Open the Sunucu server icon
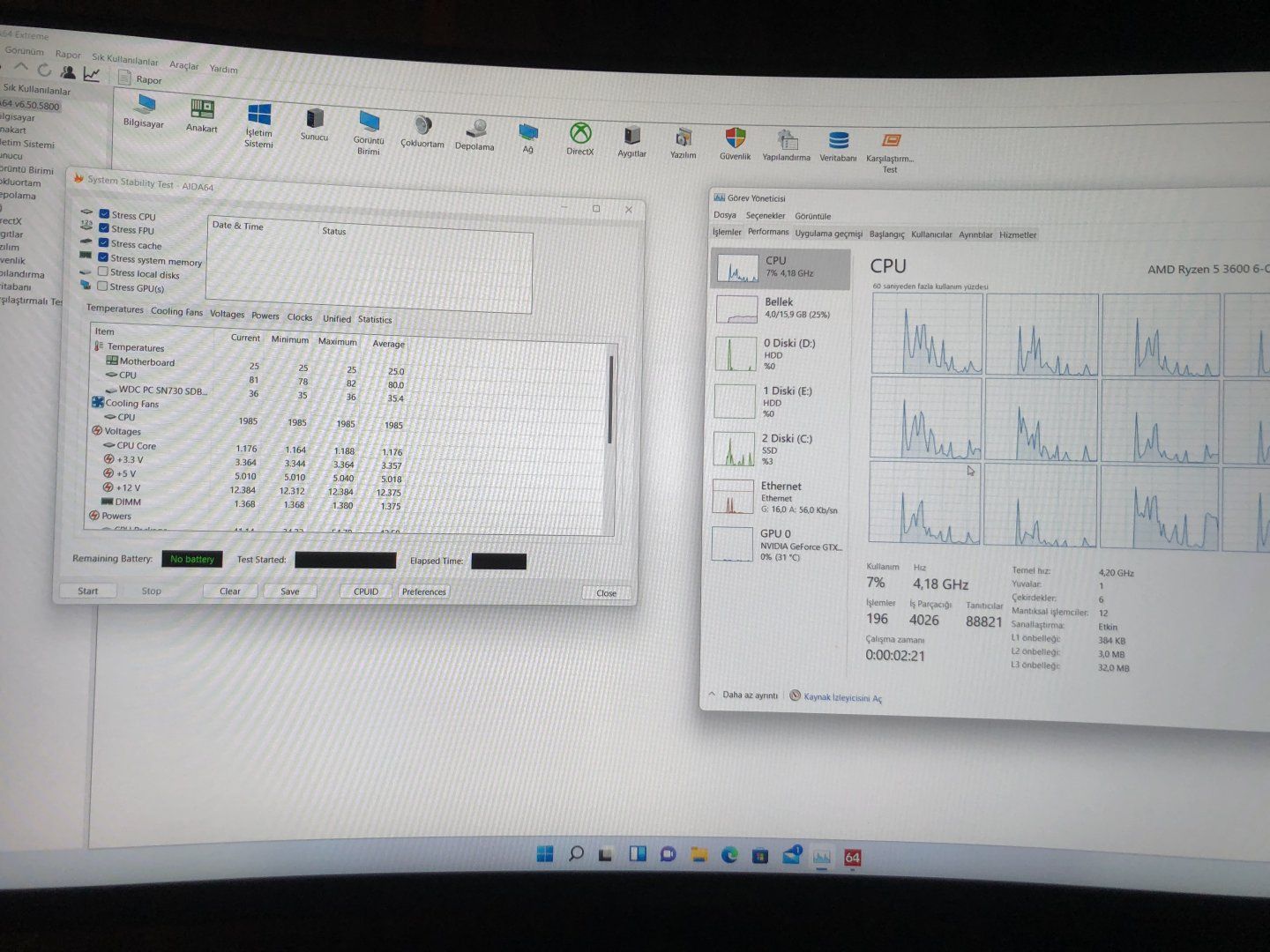The height and width of the screenshot is (952, 1270). click(314, 124)
